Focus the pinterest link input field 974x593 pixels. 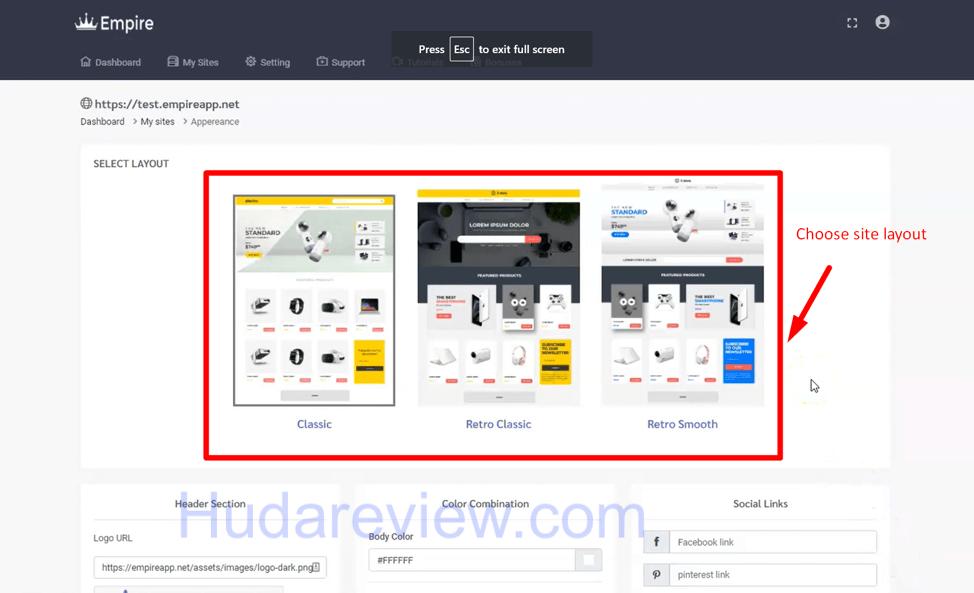pyautogui.click(x=773, y=575)
